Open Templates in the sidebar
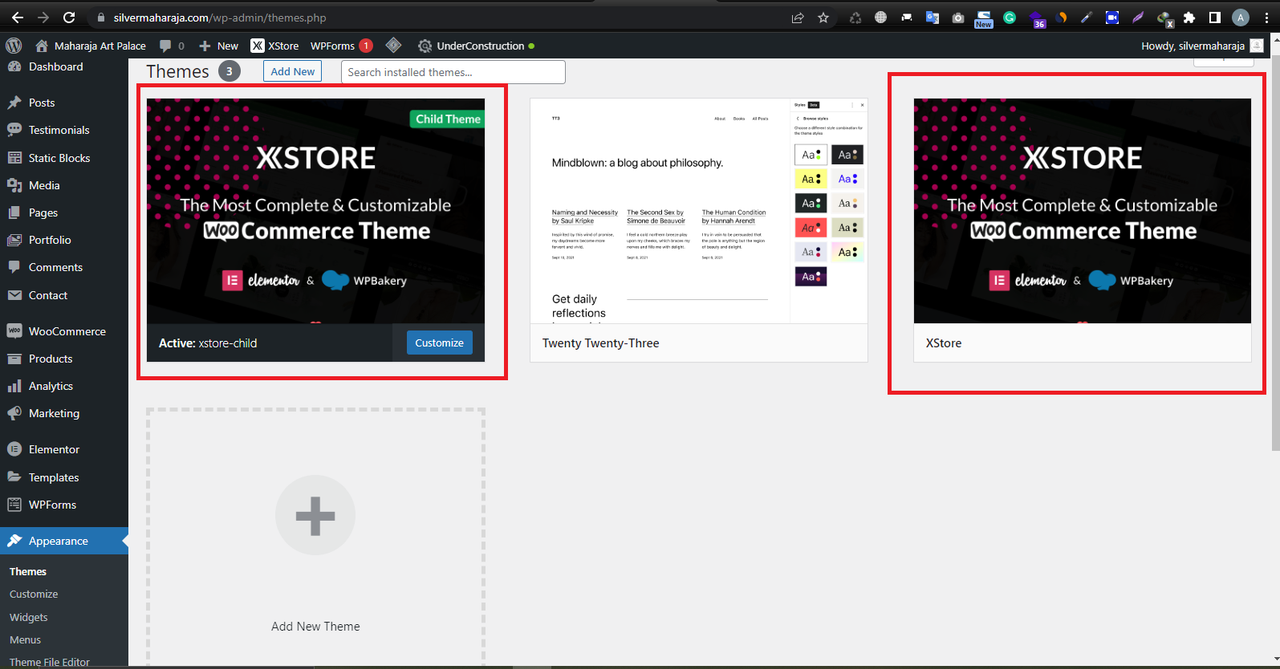The height and width of the screenshot is (669, 1280). pos(54,477)
